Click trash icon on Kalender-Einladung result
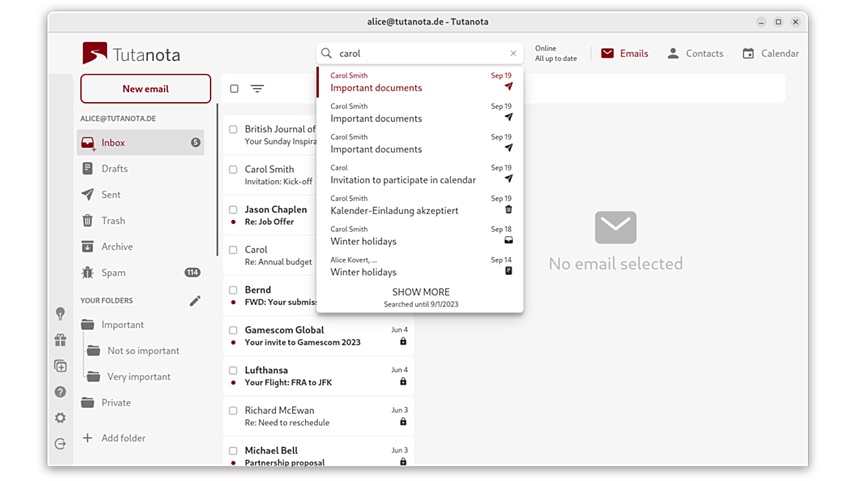The height and width of the screenshot is (481, 856). coord(508,210)
